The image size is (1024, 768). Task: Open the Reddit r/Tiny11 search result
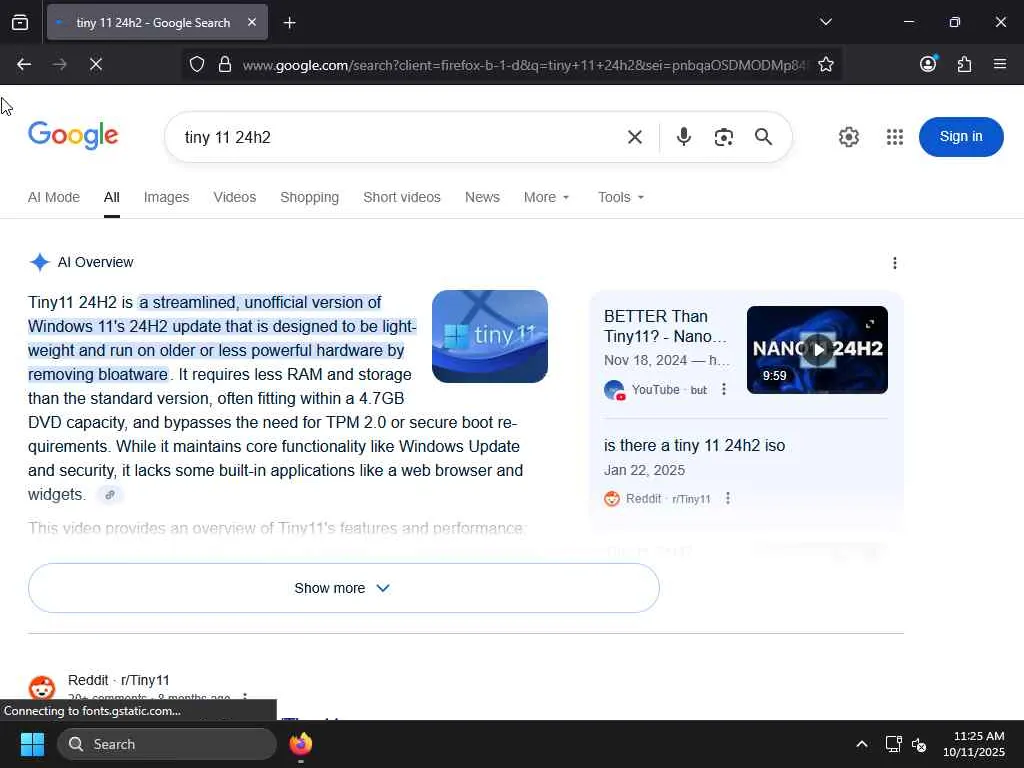pyautogui.click(x=118, y=680)
